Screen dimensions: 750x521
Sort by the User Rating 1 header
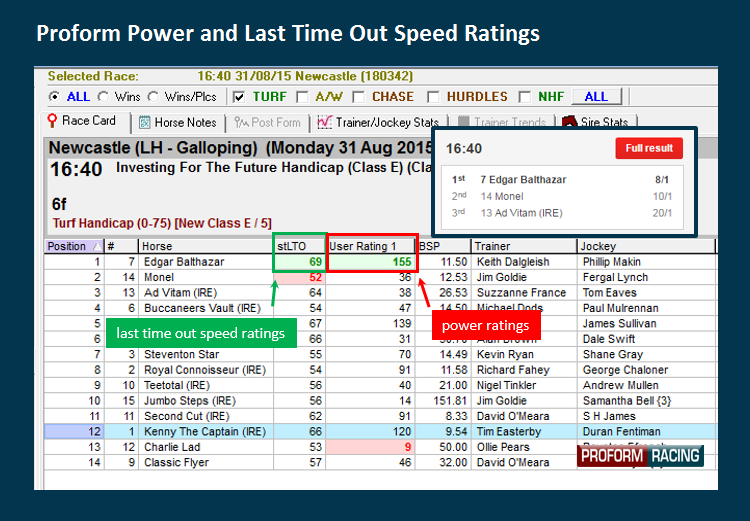pyautogui.click(x=370, y=246)
